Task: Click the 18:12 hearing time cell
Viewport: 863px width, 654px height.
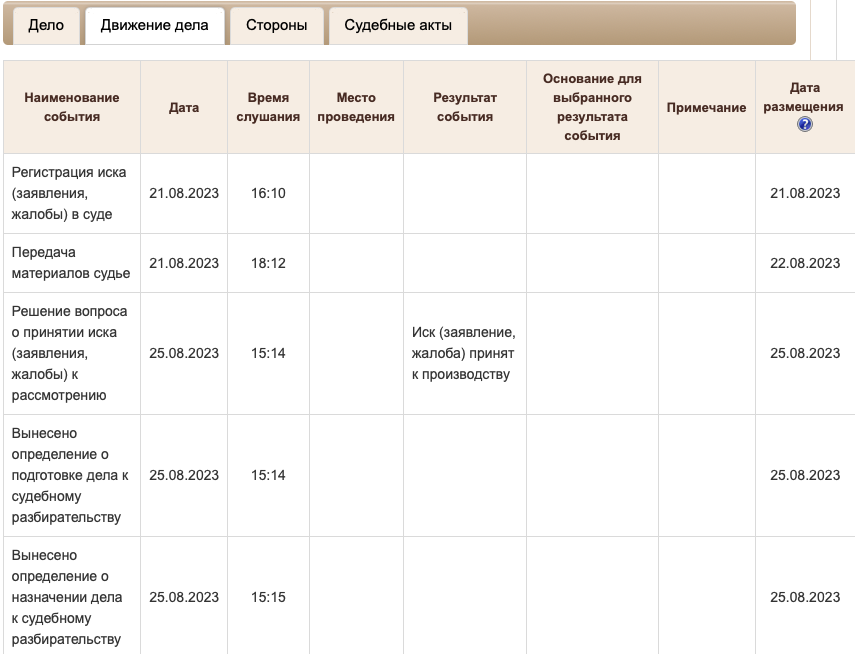Action: coord(268,263)
